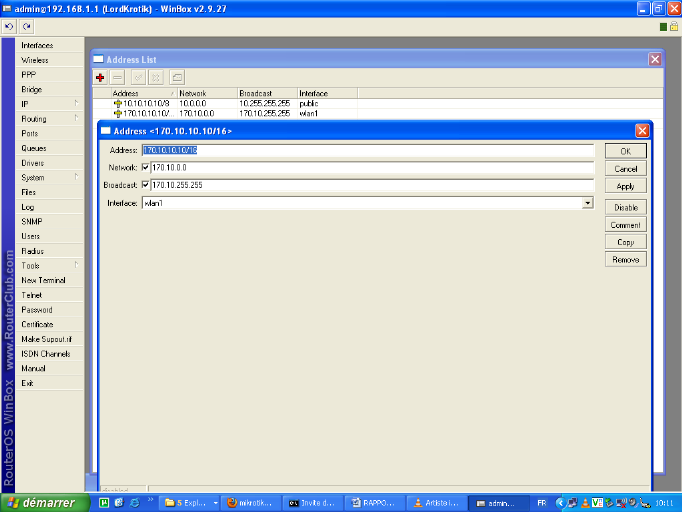682x512 pixels.
Task: Toggle the Network checkbox
Action: click(x=146, y=167)
